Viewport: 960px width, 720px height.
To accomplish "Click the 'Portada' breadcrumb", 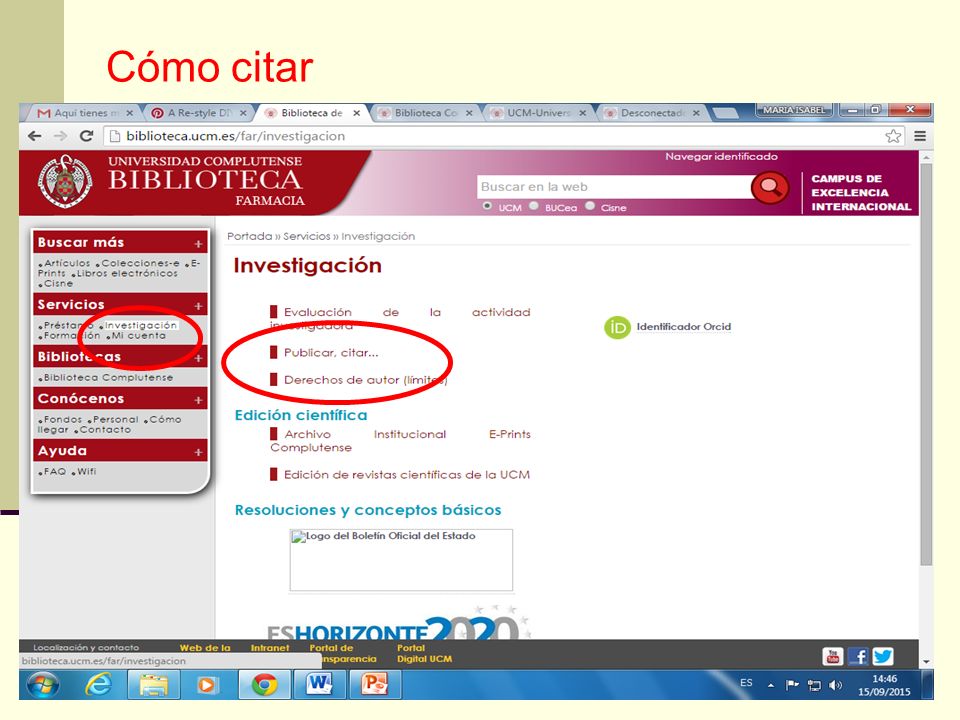I will (x=250, y=236).
